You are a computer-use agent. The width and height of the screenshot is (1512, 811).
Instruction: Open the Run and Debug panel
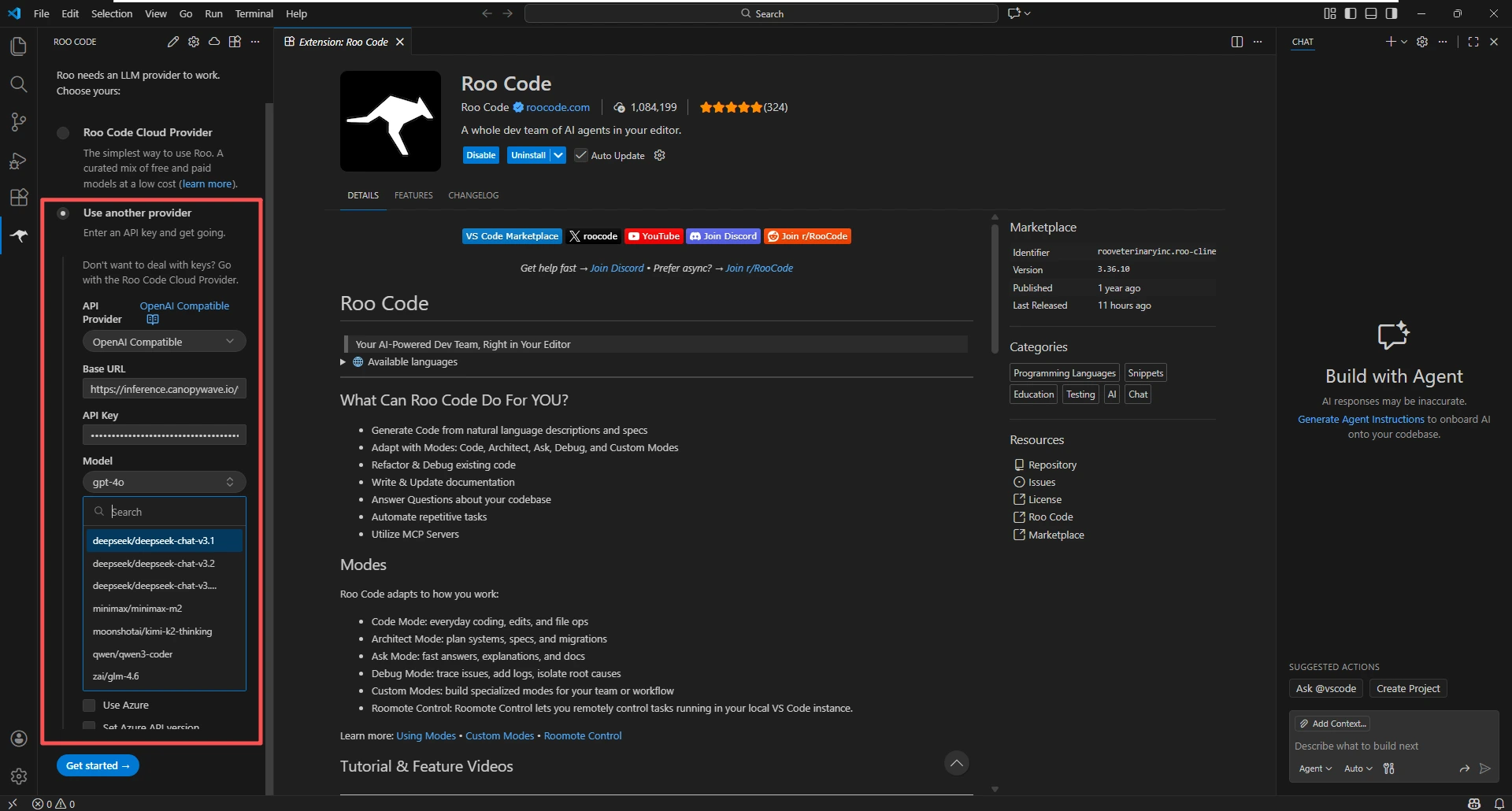(x=18, y=160)
